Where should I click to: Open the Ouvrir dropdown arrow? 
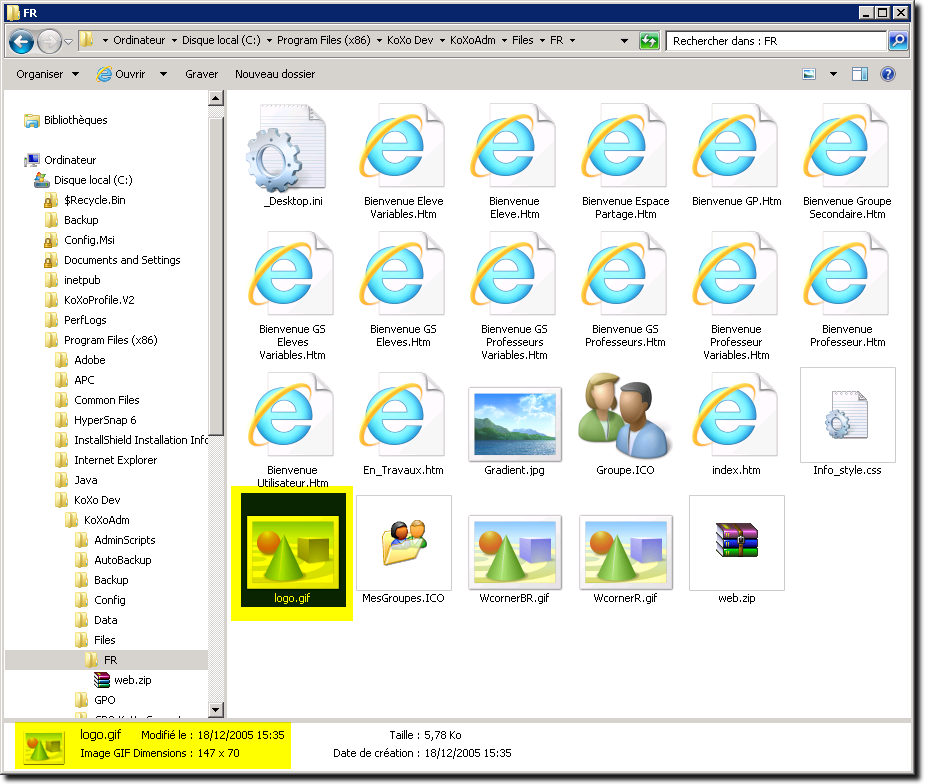[x=163, y=74]
